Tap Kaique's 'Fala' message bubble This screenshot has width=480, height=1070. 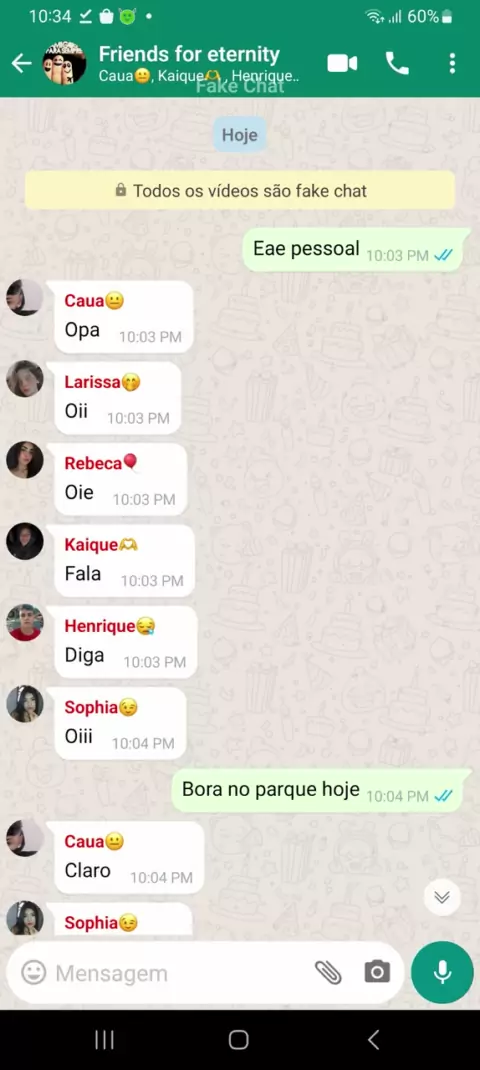124,561
